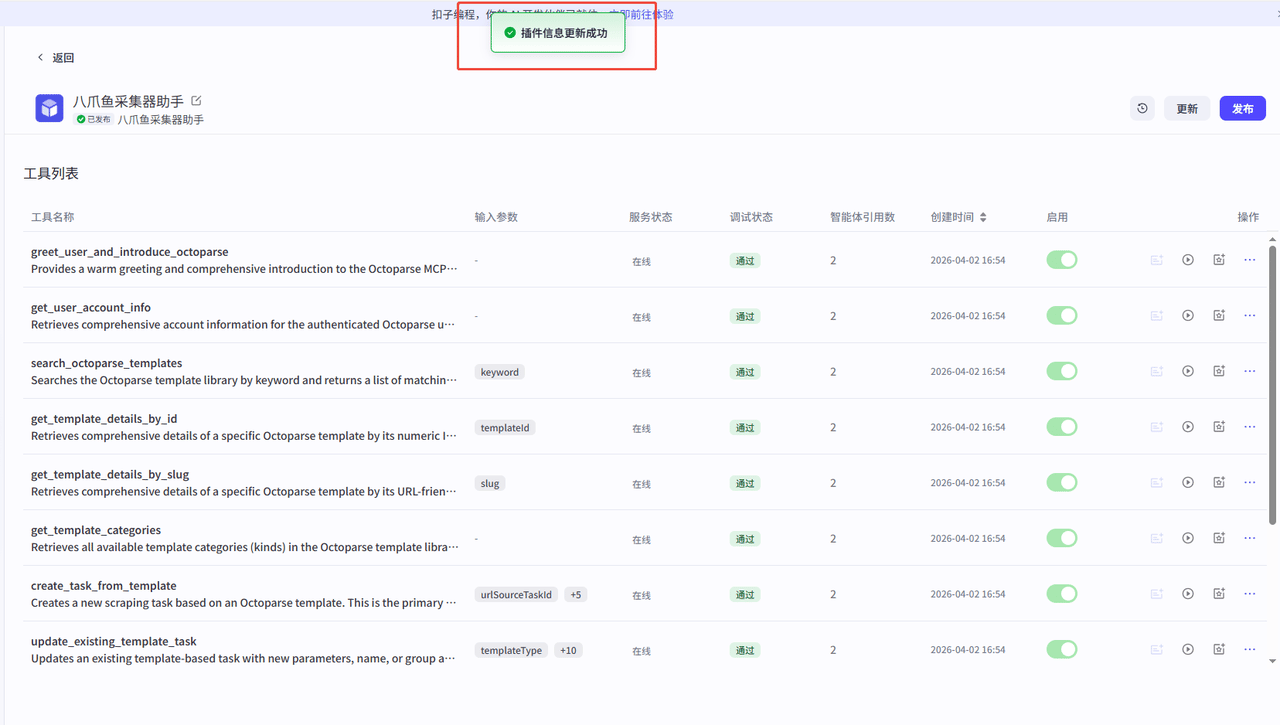The width and height of the screenshot is (1280, 725).
Task: Open version history clock icon
Action: tap(1143, 108)
